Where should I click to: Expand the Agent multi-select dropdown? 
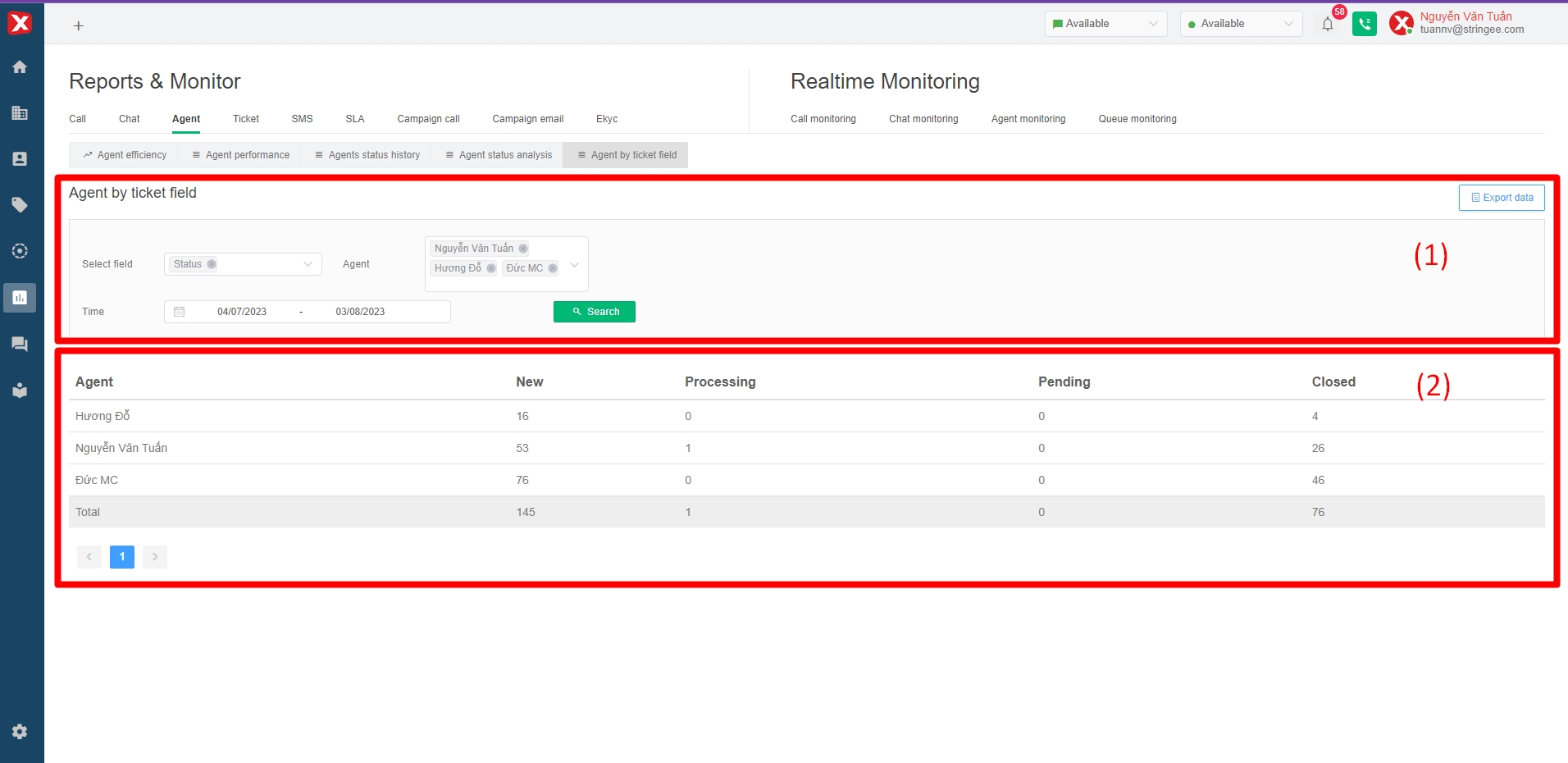(574, 264)
